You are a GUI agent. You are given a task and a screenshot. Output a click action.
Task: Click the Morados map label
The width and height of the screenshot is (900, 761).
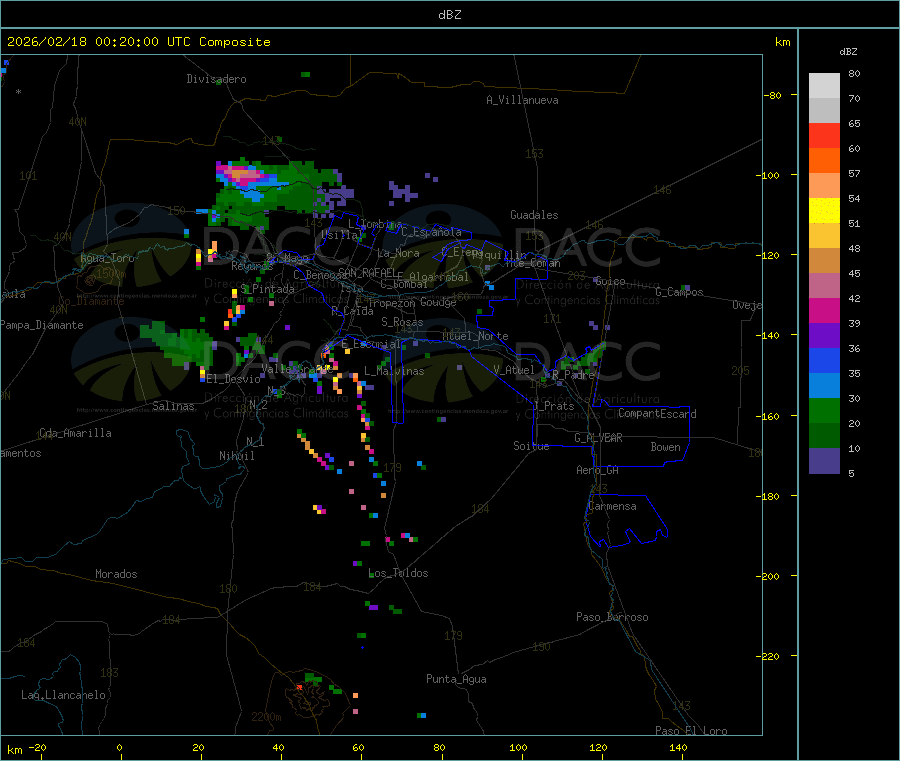pyautogui.click(x=116, y=574)
